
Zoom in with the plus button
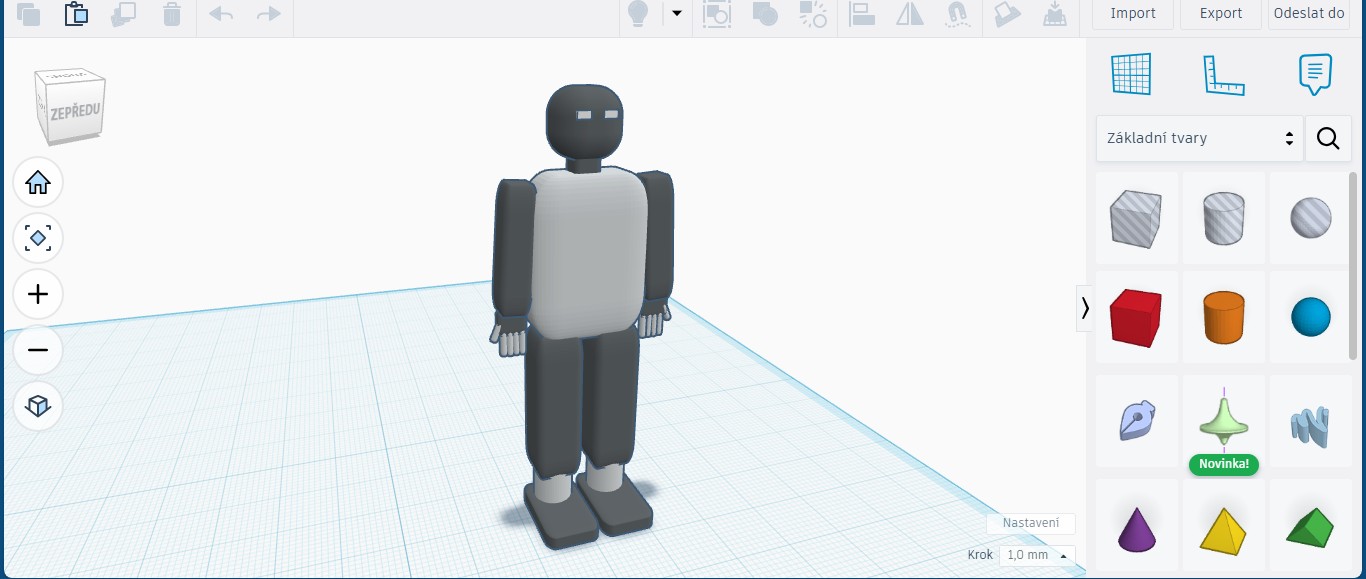click(x=38, y=294)
